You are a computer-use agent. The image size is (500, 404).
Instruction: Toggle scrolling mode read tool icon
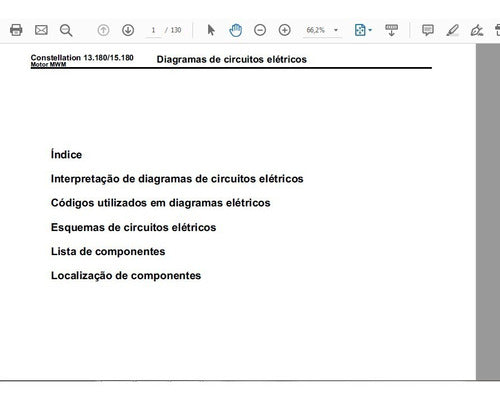pos(391,30)
